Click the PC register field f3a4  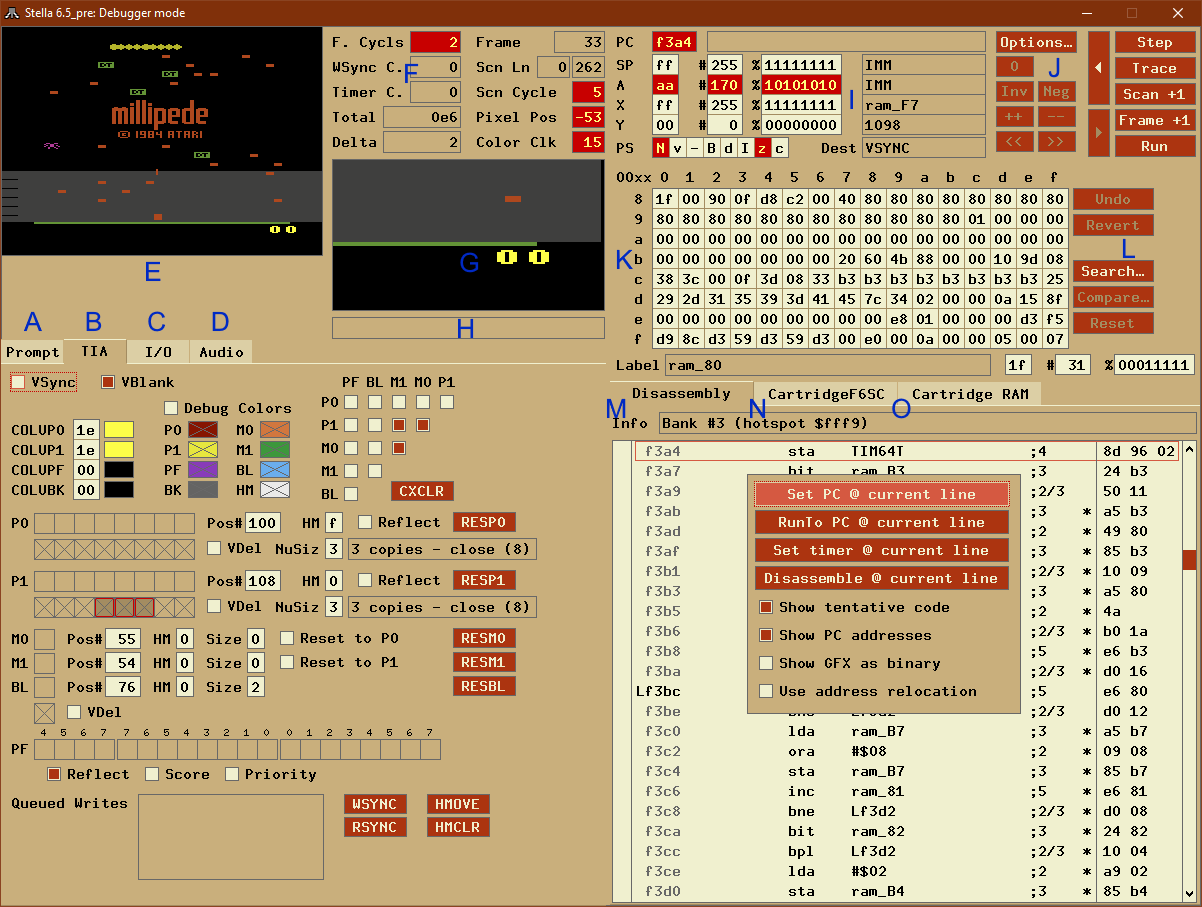pos(675,42)
